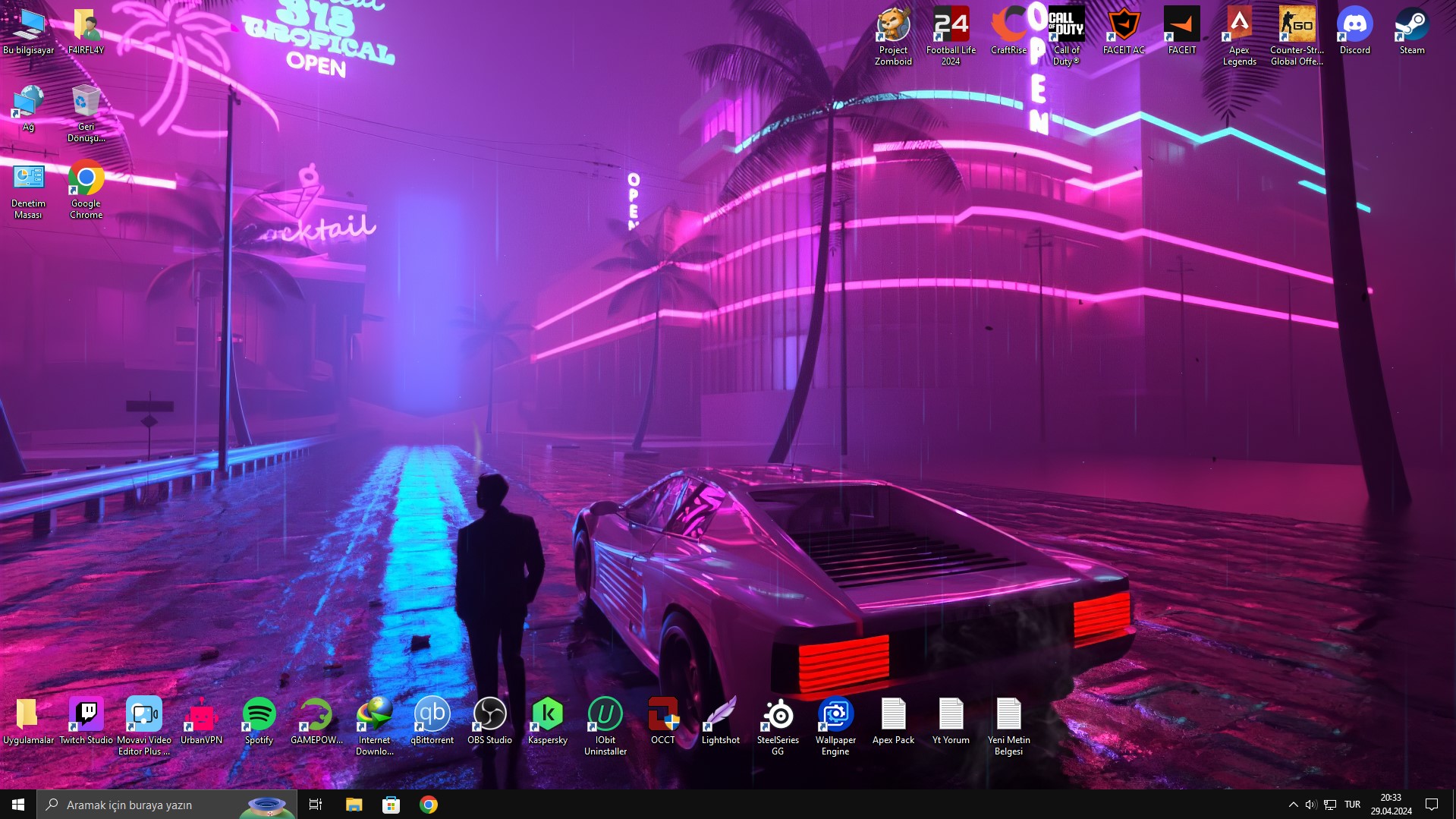The height and width of the screenshot is (819, 1456).
Task: Select the qBittorrent shortcut
Action: point(432,721)
